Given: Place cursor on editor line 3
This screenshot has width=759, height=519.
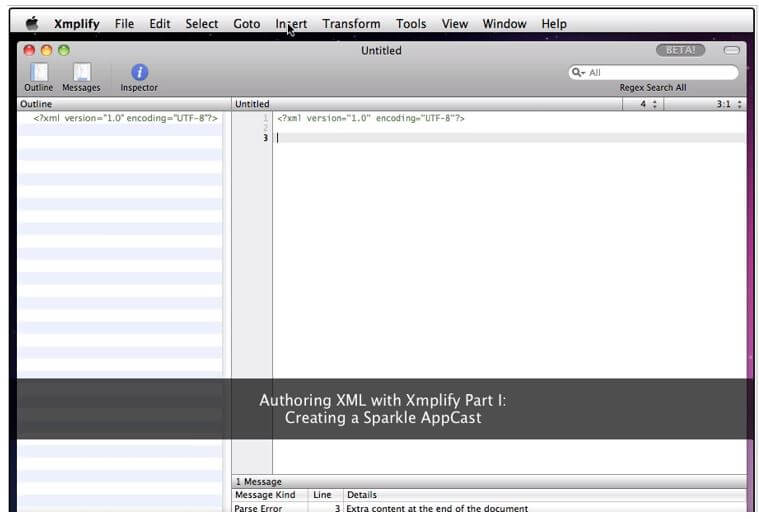Looking at the screenshot, I should pyautogui.click(x=509, y=138).
